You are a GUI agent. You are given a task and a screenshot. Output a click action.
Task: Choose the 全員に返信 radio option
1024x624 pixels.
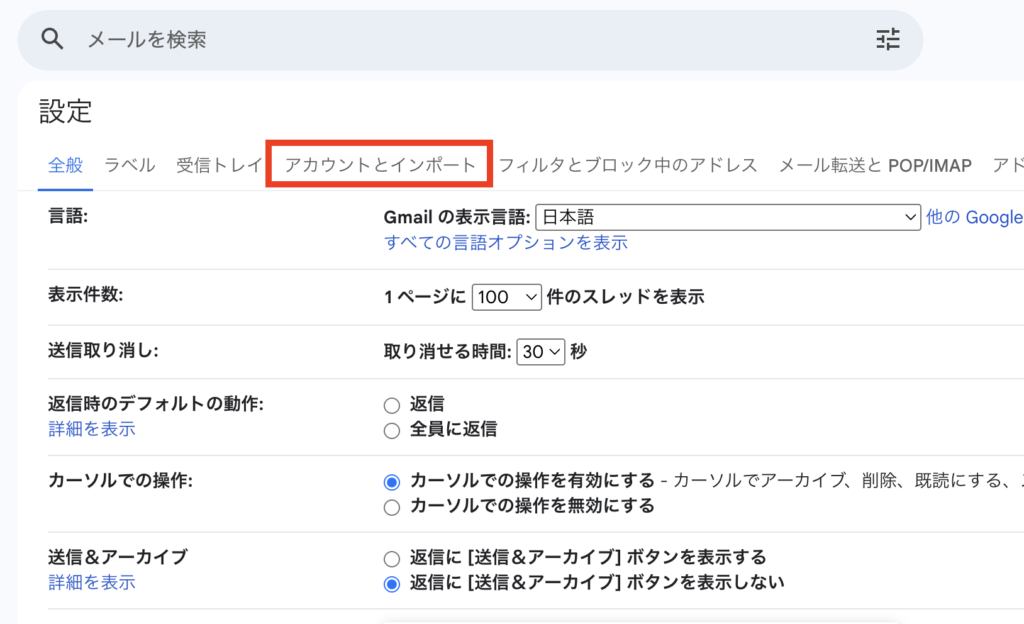coord(392,430)
